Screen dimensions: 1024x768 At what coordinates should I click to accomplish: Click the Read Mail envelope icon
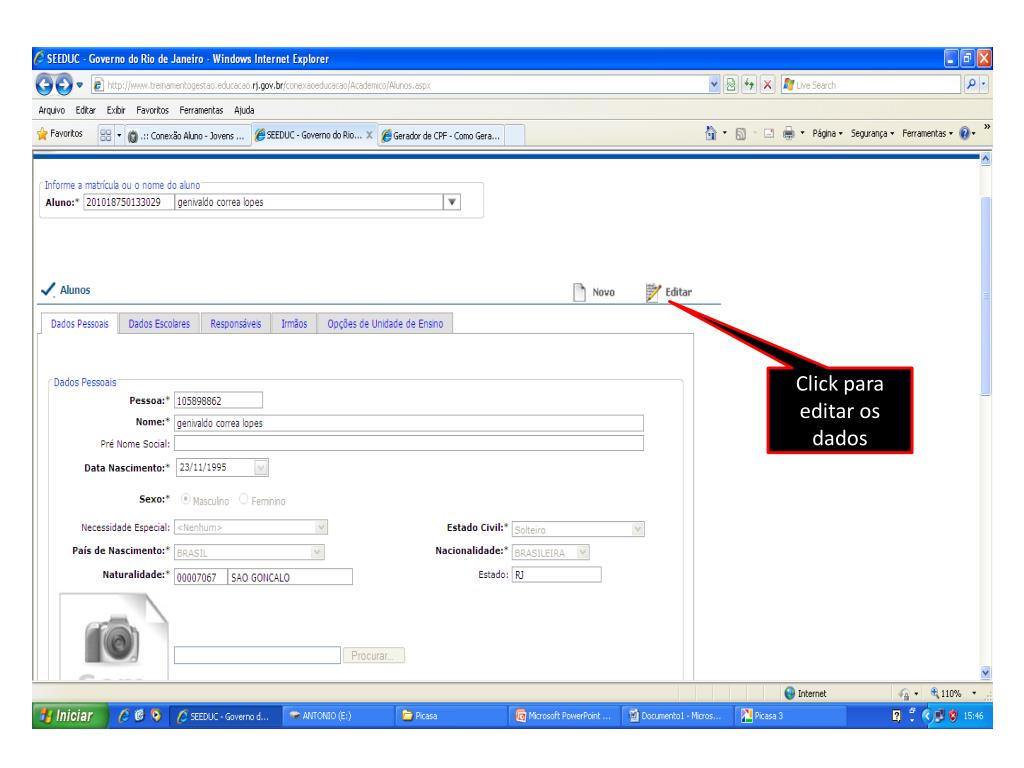(x=769, y=134)
